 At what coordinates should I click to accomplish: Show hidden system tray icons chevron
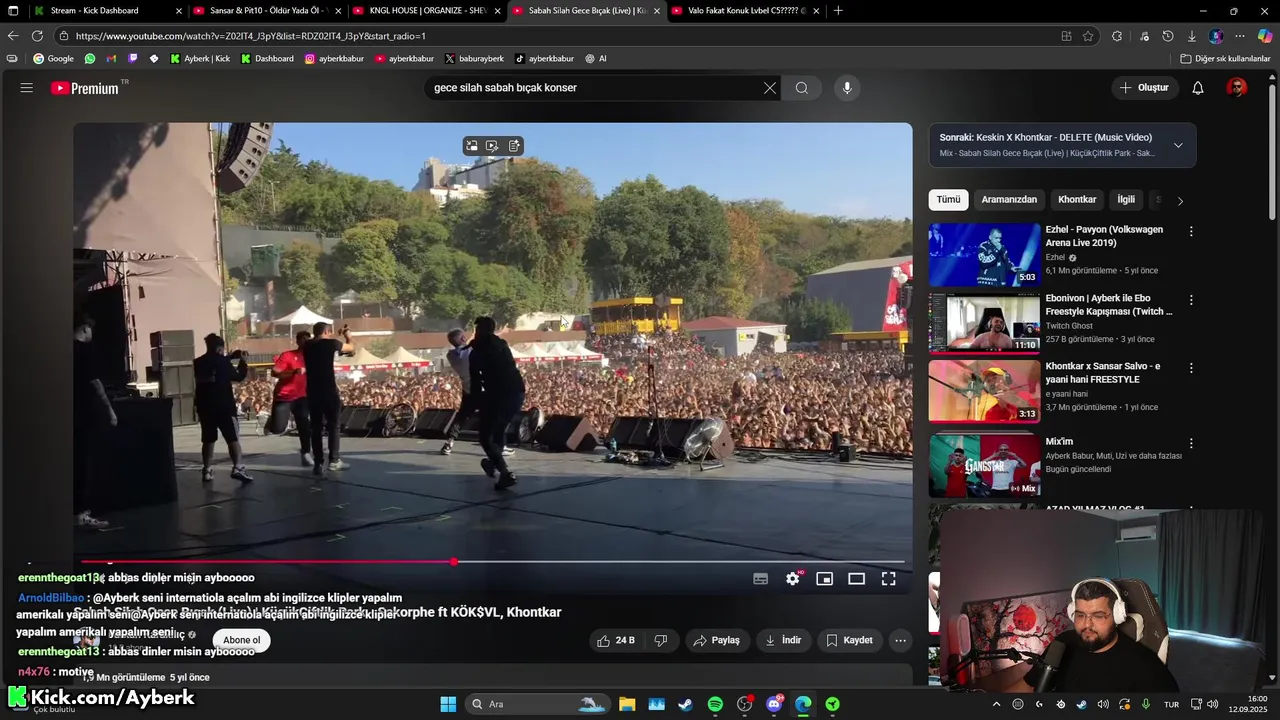point(996,704)
